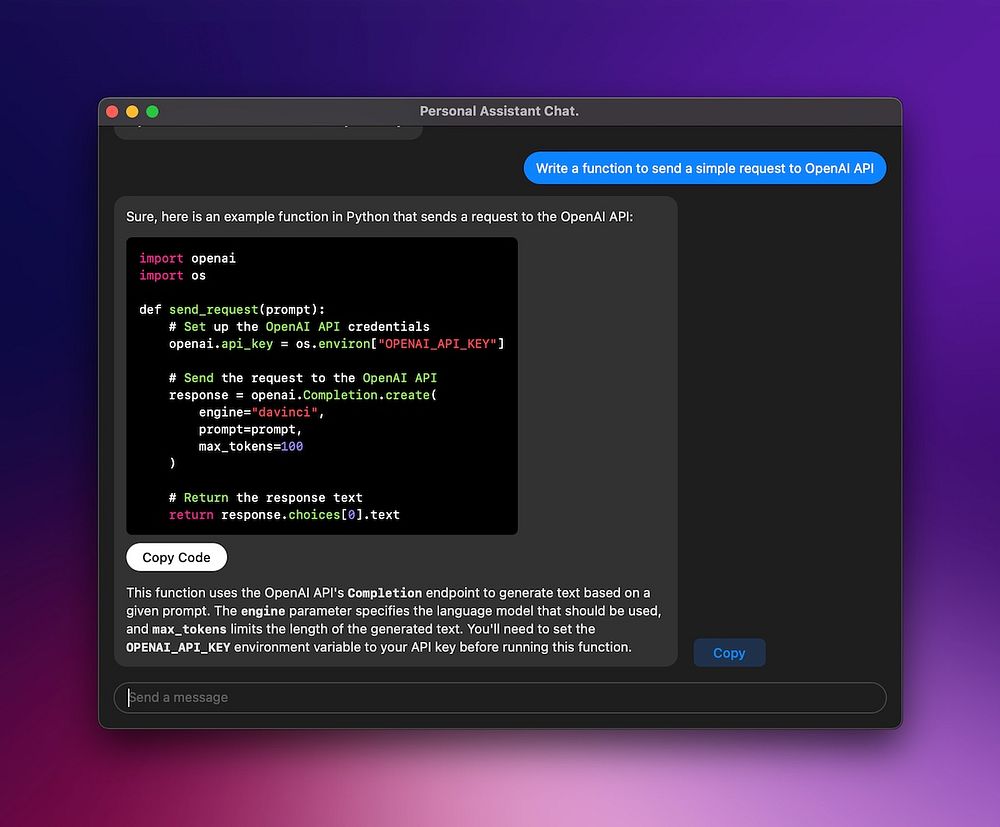Click the bold max_tokens in the explanation
This screenshot has height=827, width=1000.
(189, 629)
